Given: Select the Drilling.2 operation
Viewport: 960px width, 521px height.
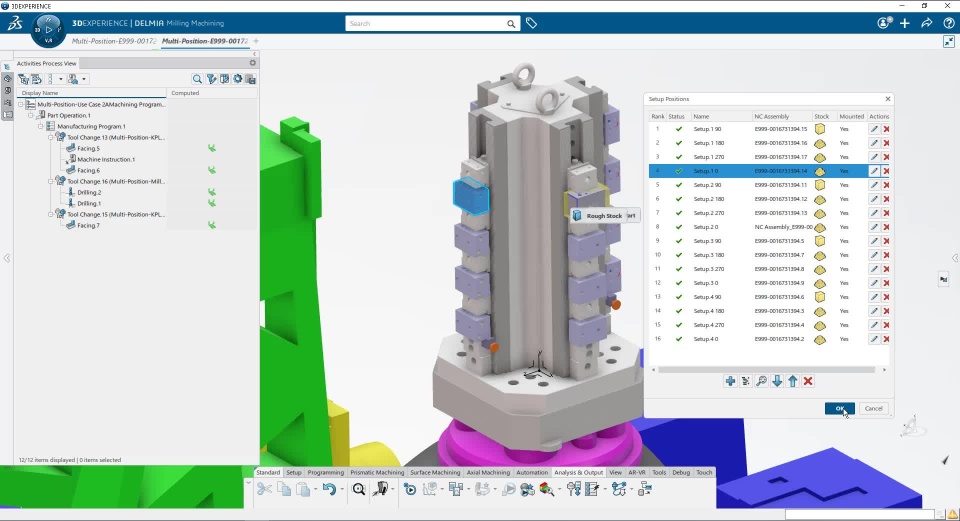Looking at the screenshot, I should (x=89, y=192).
